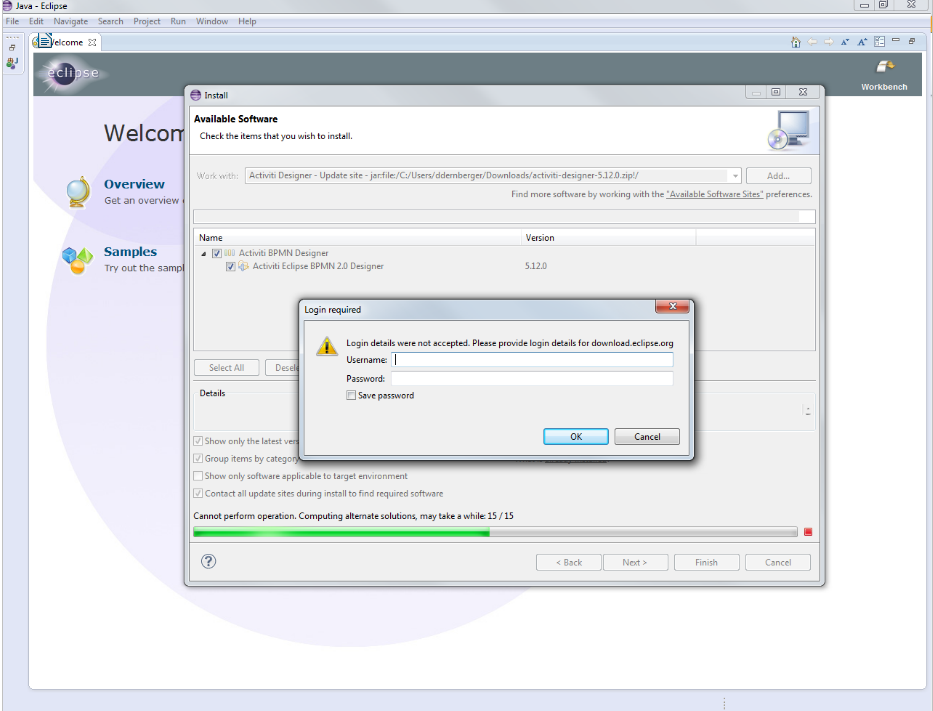Close the Welcome tab with its X

point(93,42)
